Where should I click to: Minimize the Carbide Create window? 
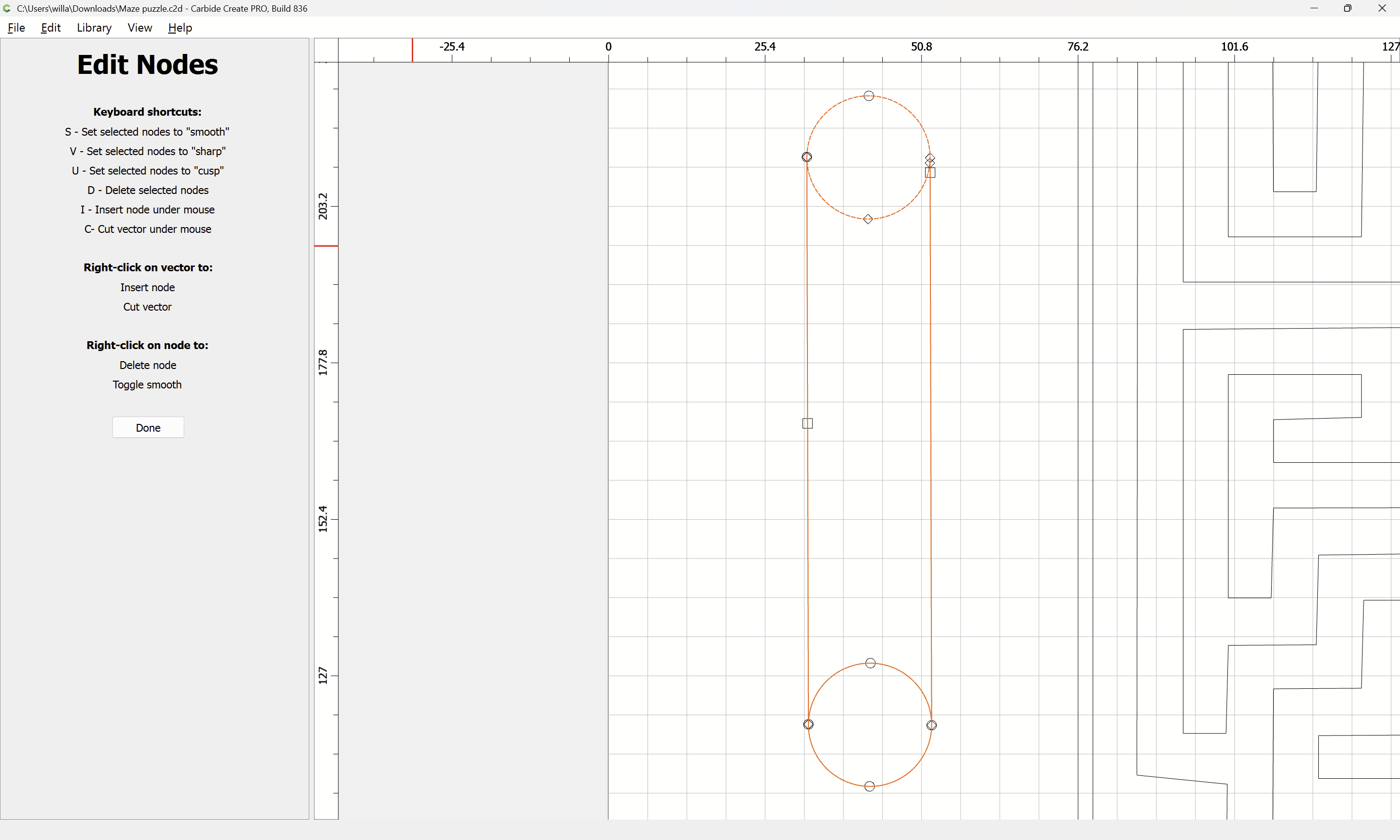1314,8
